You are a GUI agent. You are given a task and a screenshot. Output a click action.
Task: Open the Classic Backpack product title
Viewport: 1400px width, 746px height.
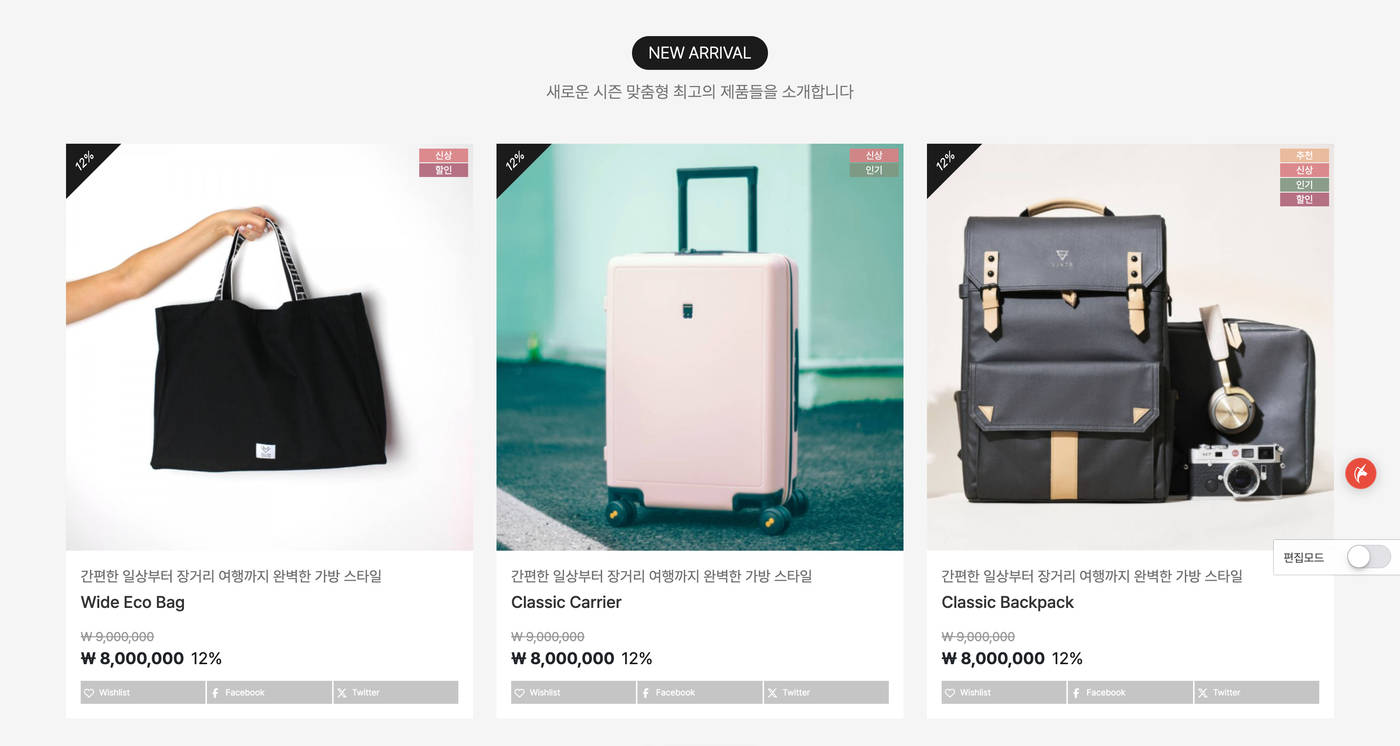pos(1008,602)
